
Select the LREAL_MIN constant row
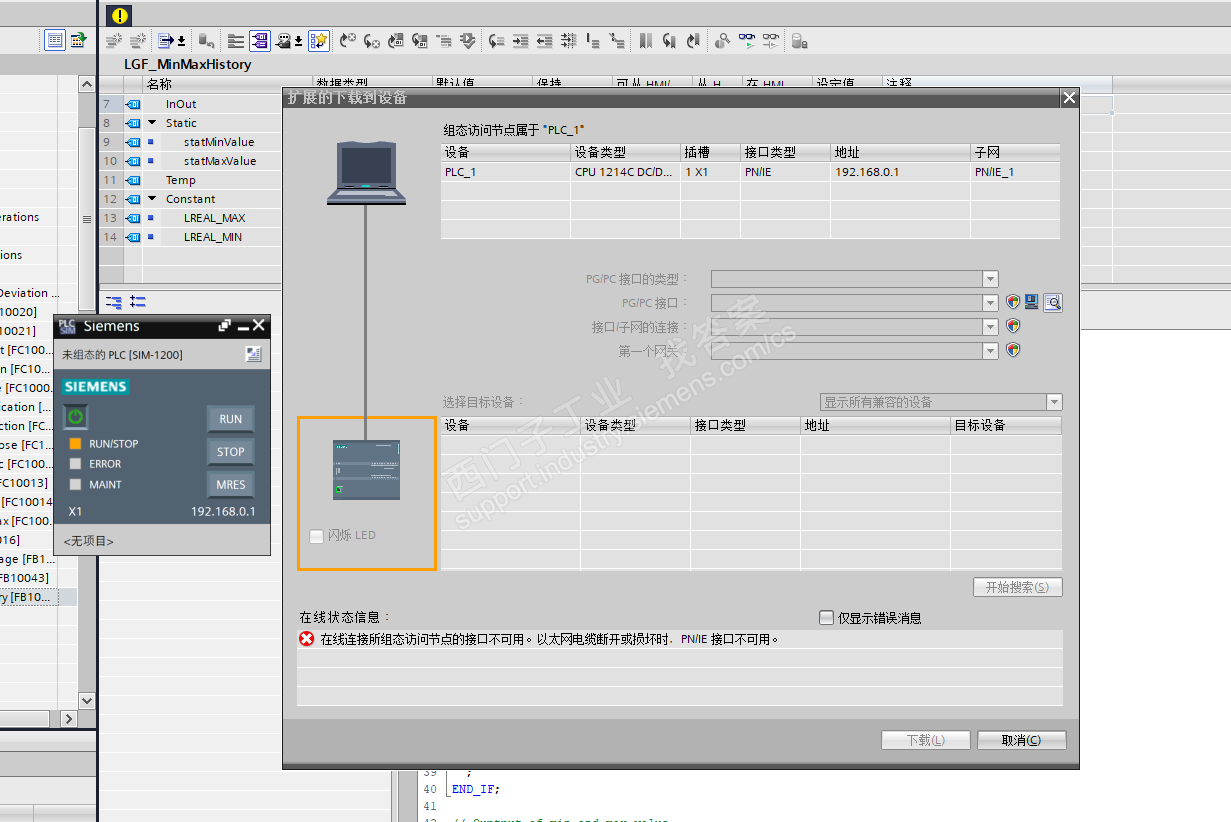pyautogui.click(x=191, y=237)
